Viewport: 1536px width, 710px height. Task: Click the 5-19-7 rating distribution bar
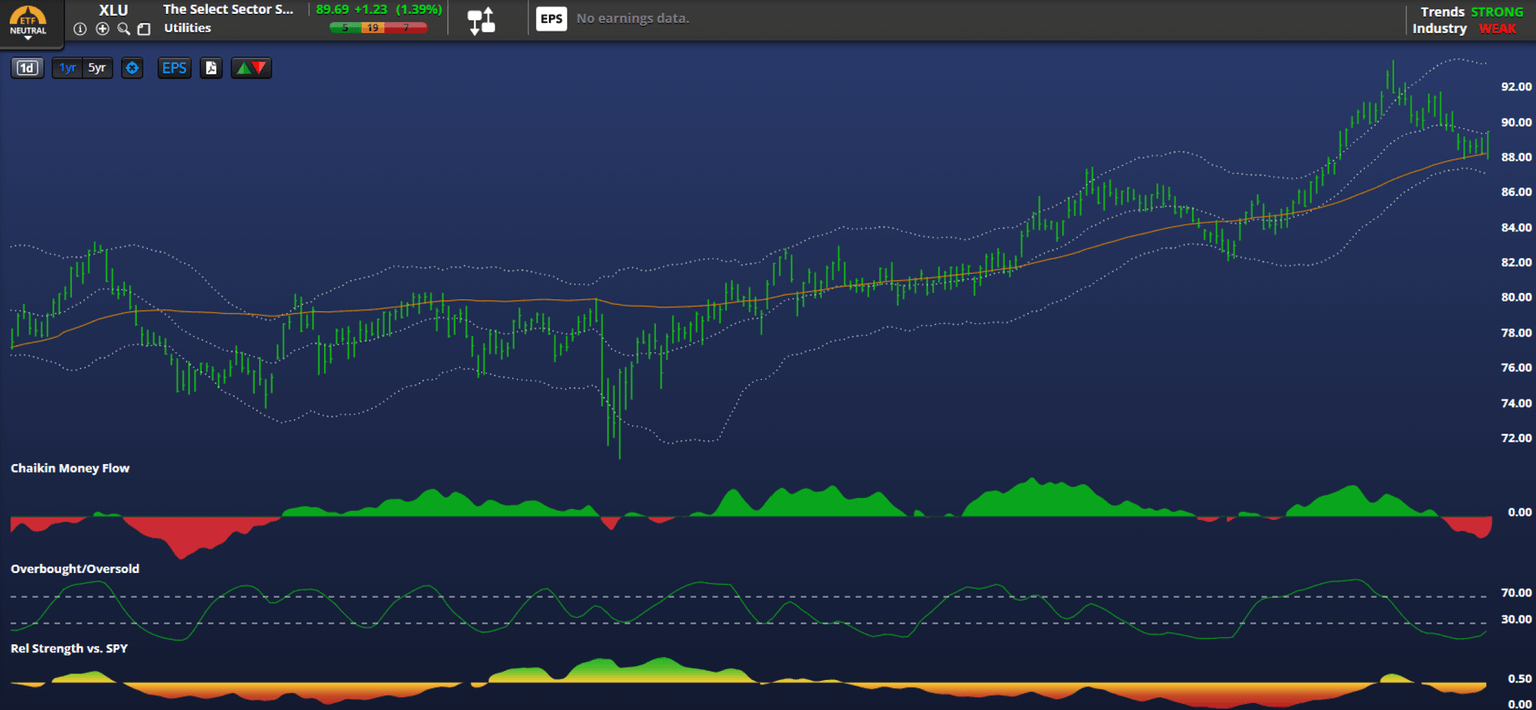378,28
